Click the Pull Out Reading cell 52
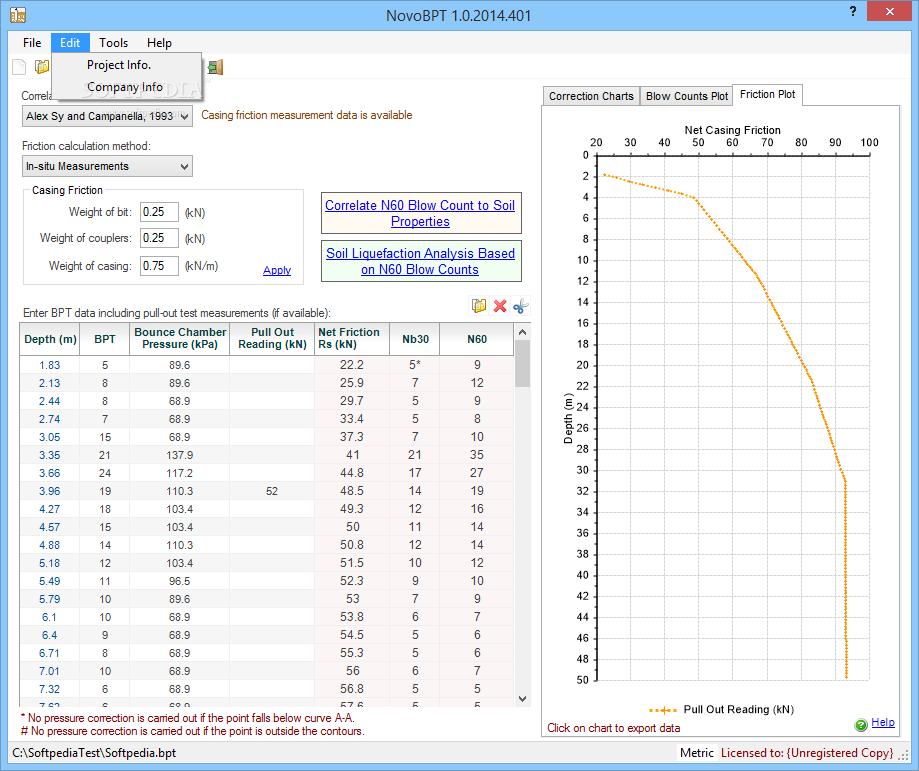This screenshot has width=919, height=771. point(272,491)
